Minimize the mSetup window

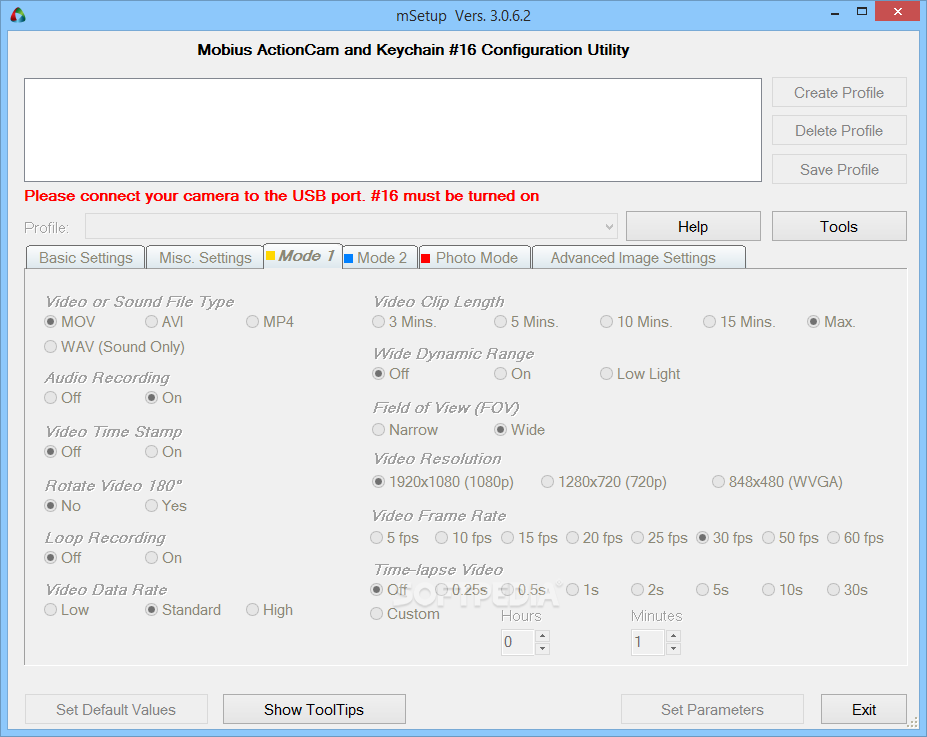835,12
